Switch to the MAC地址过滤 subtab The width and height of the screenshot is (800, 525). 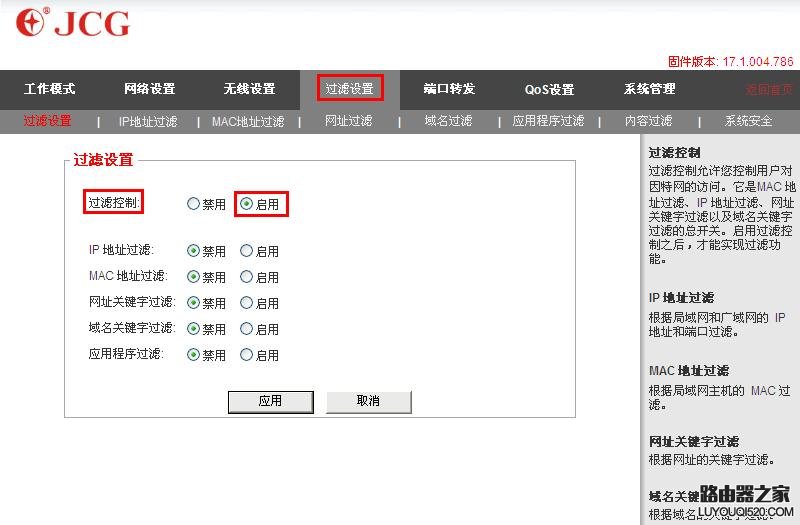(x=248, y=121)
